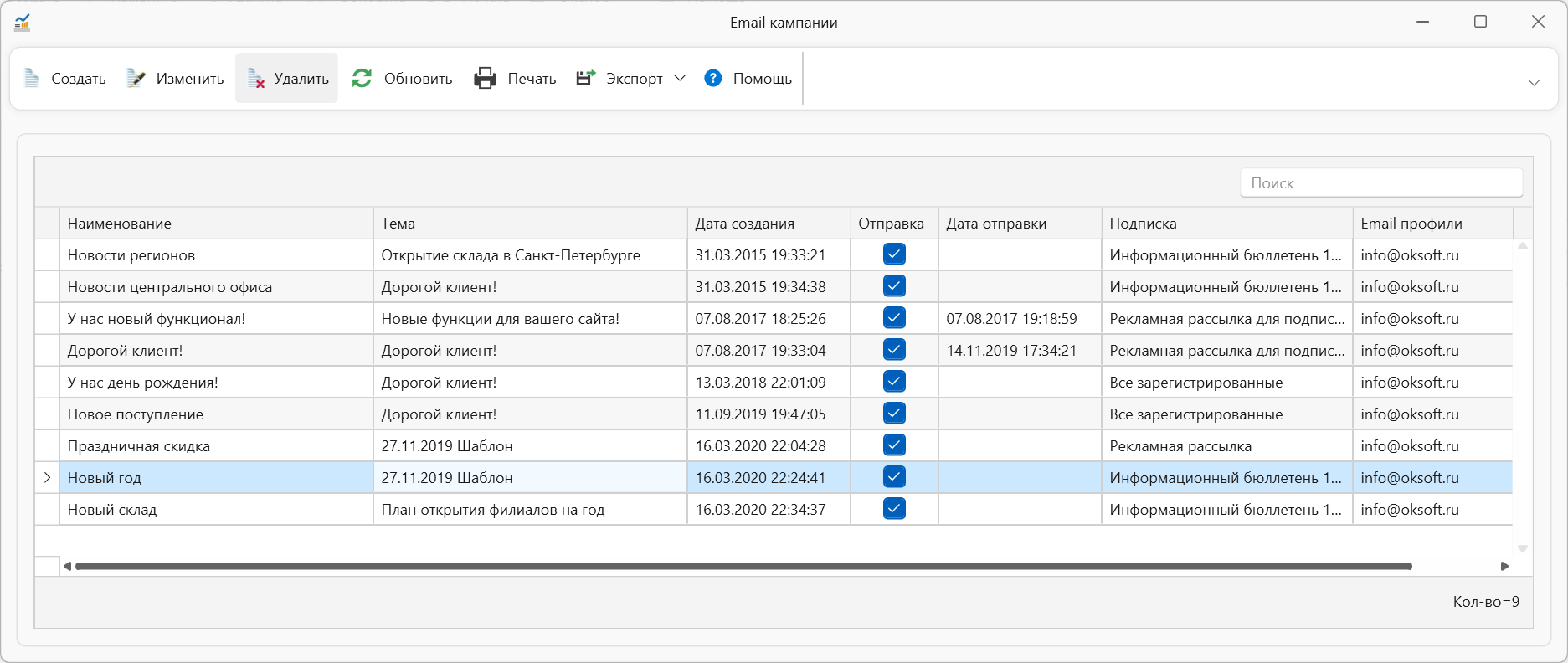Click the Удалить button label
The width and height of the screenshot is (1568, 663).
(301, 79)
